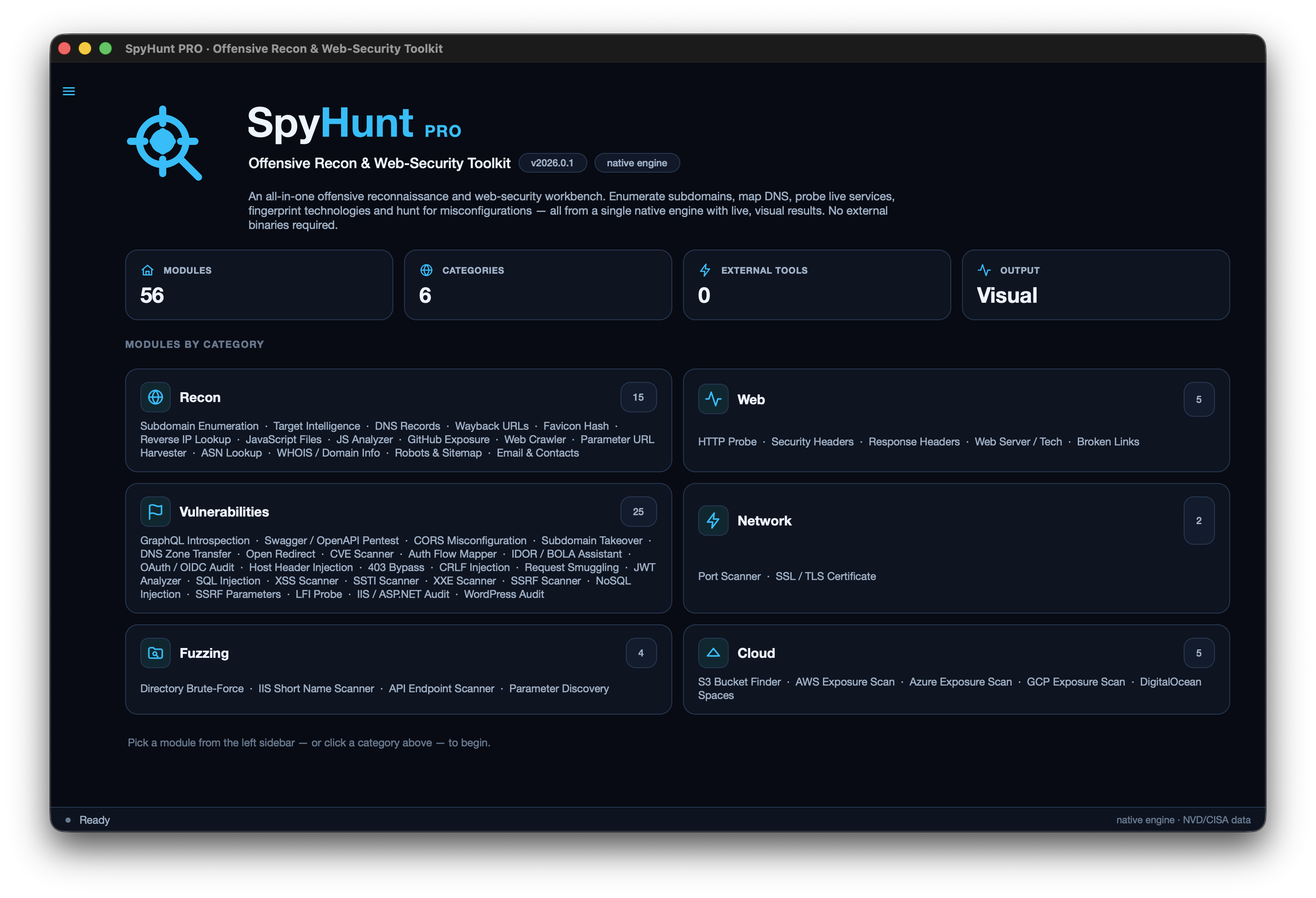The width and height of the screenshot is (1316, 898).
Task: Open the Cloud category title
Action: point(756,652)
